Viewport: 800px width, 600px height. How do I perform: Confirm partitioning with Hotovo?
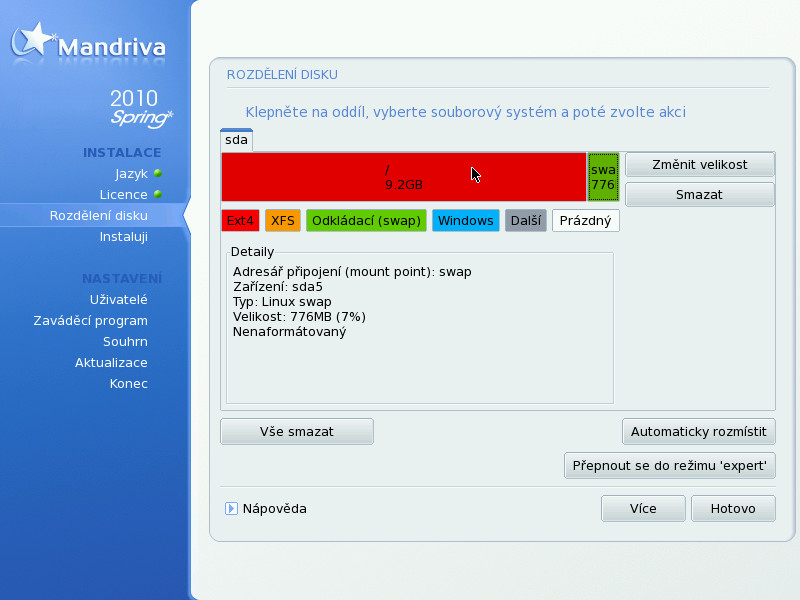click(x=733, y=509)
